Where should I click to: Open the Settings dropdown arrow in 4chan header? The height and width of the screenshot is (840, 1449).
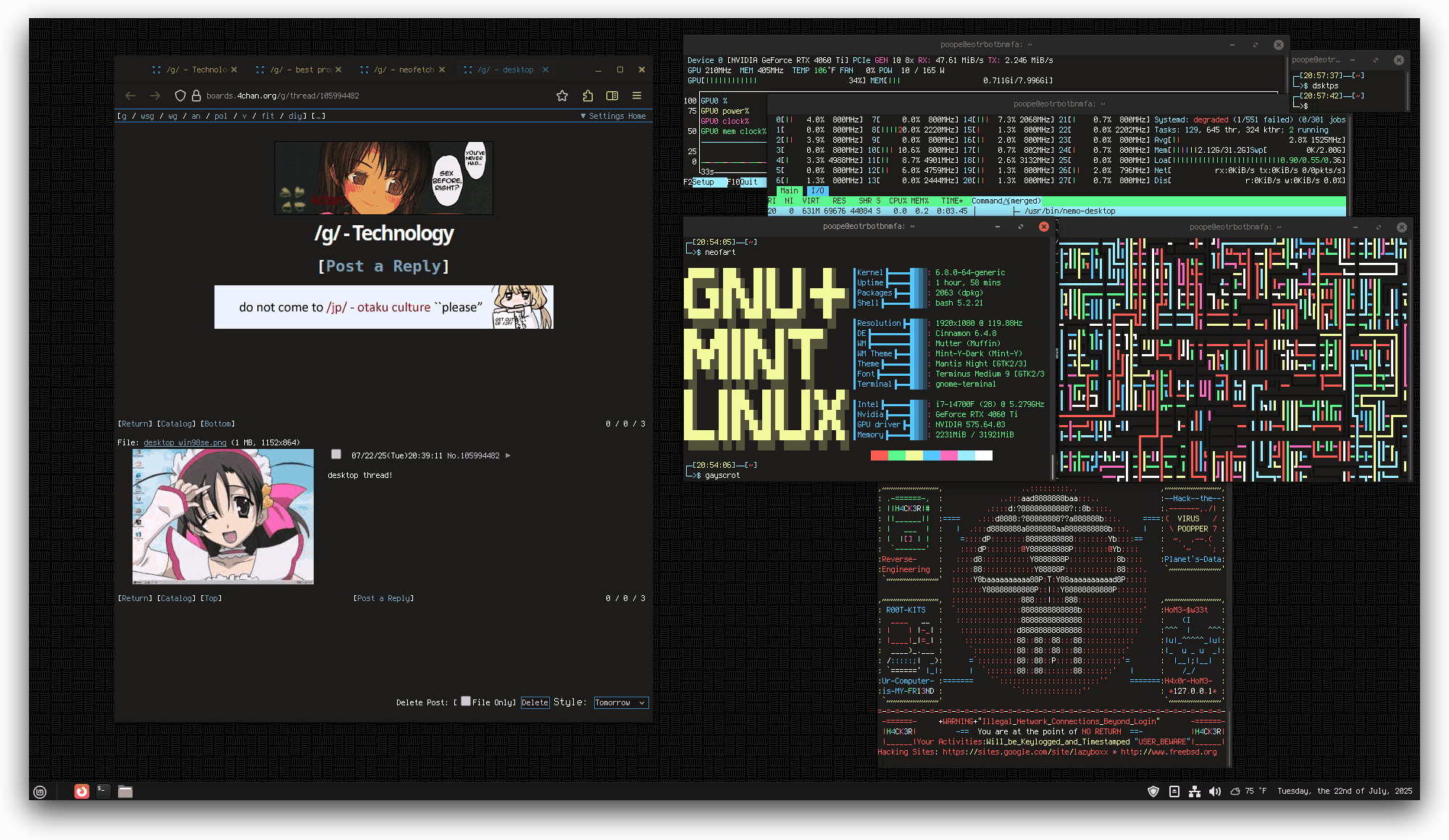(583, 116)
